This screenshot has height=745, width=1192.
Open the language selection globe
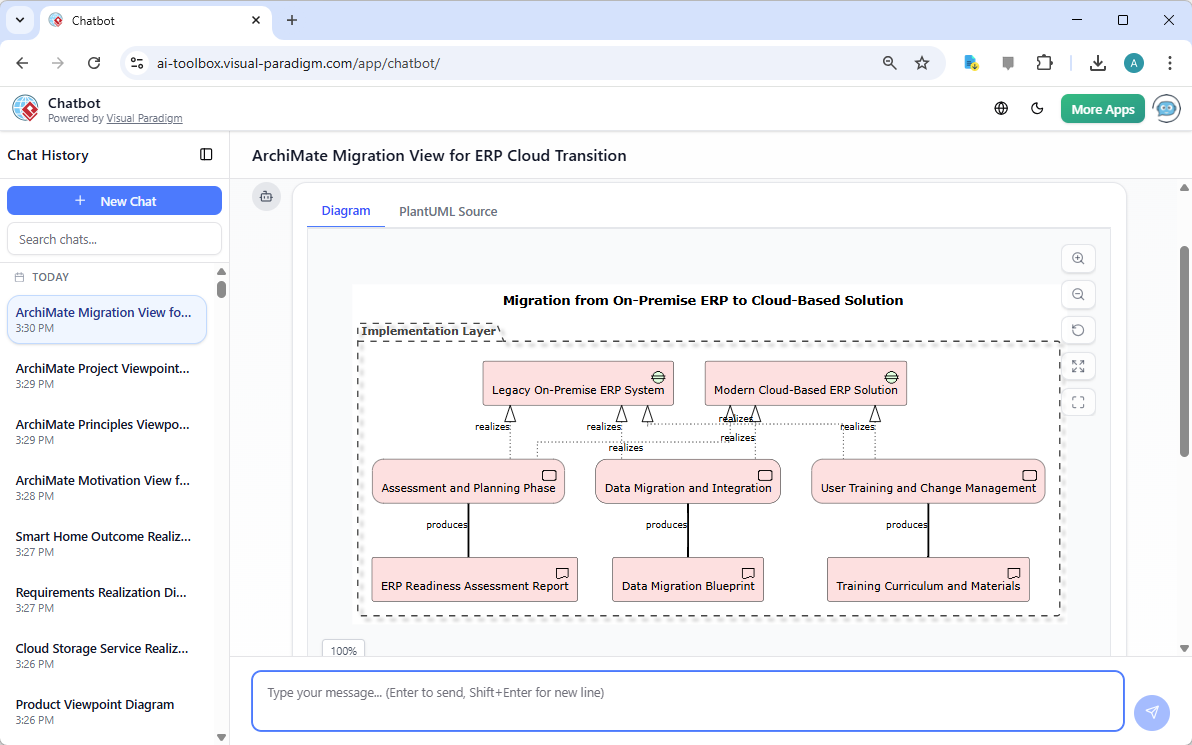point(1001,108)
